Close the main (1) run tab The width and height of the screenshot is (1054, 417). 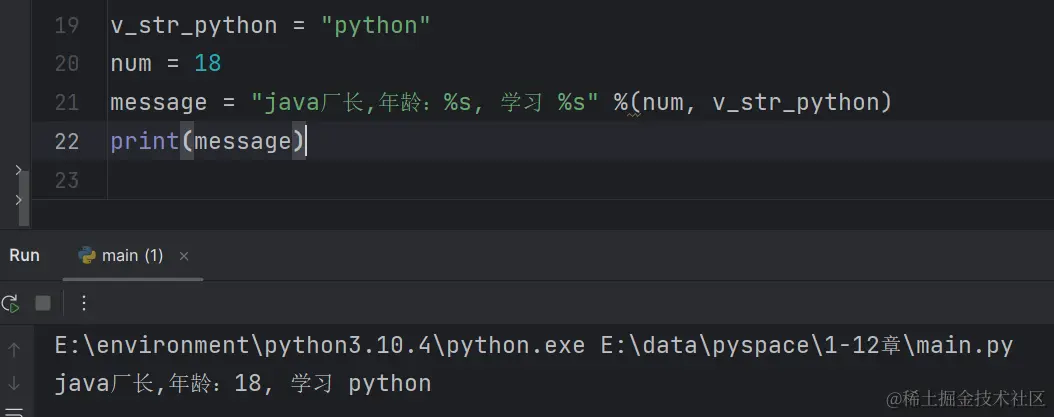pyautogui.click(x=184, y=256)
